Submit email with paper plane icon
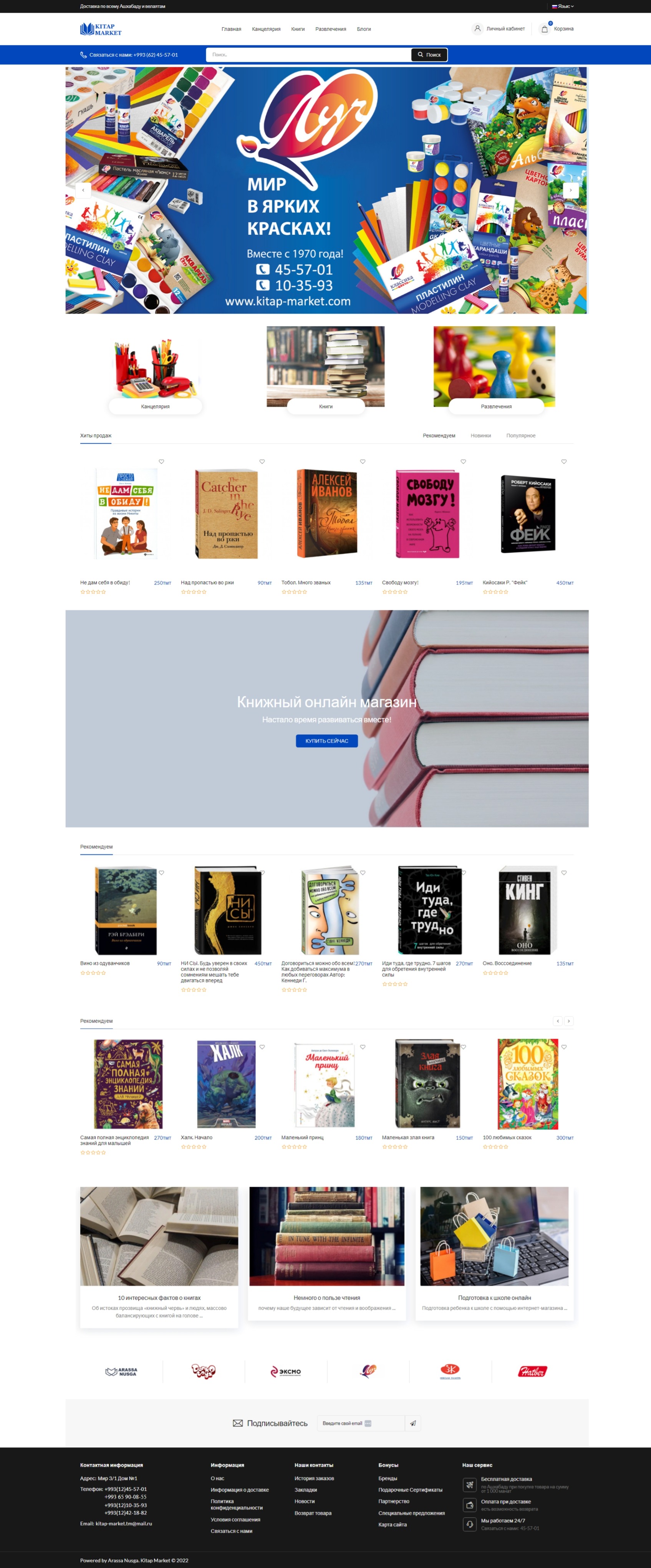The image size is (651, 1568). click(x=413, y=1423)
